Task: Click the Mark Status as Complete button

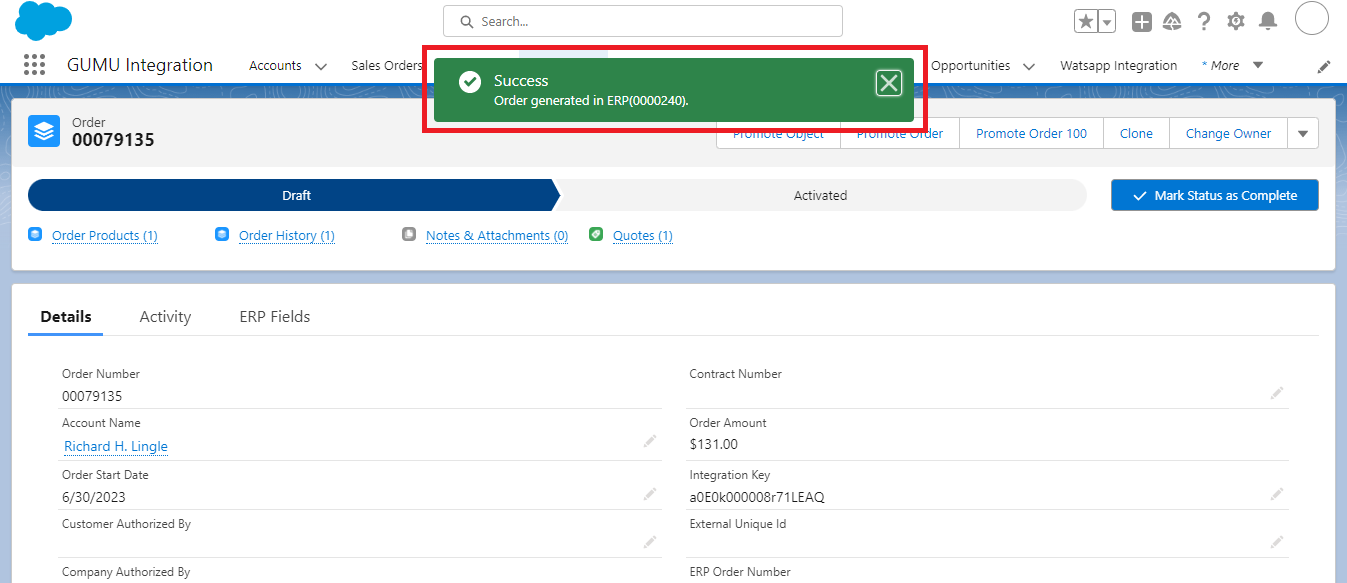Action: click(x=1214, y=195)
